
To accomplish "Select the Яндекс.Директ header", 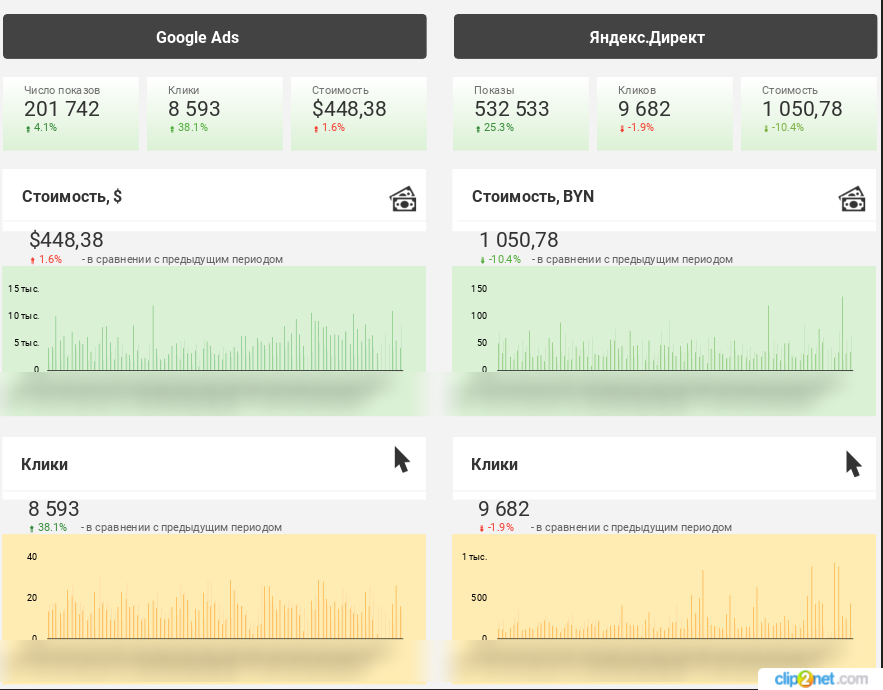I will click(665, 37).
